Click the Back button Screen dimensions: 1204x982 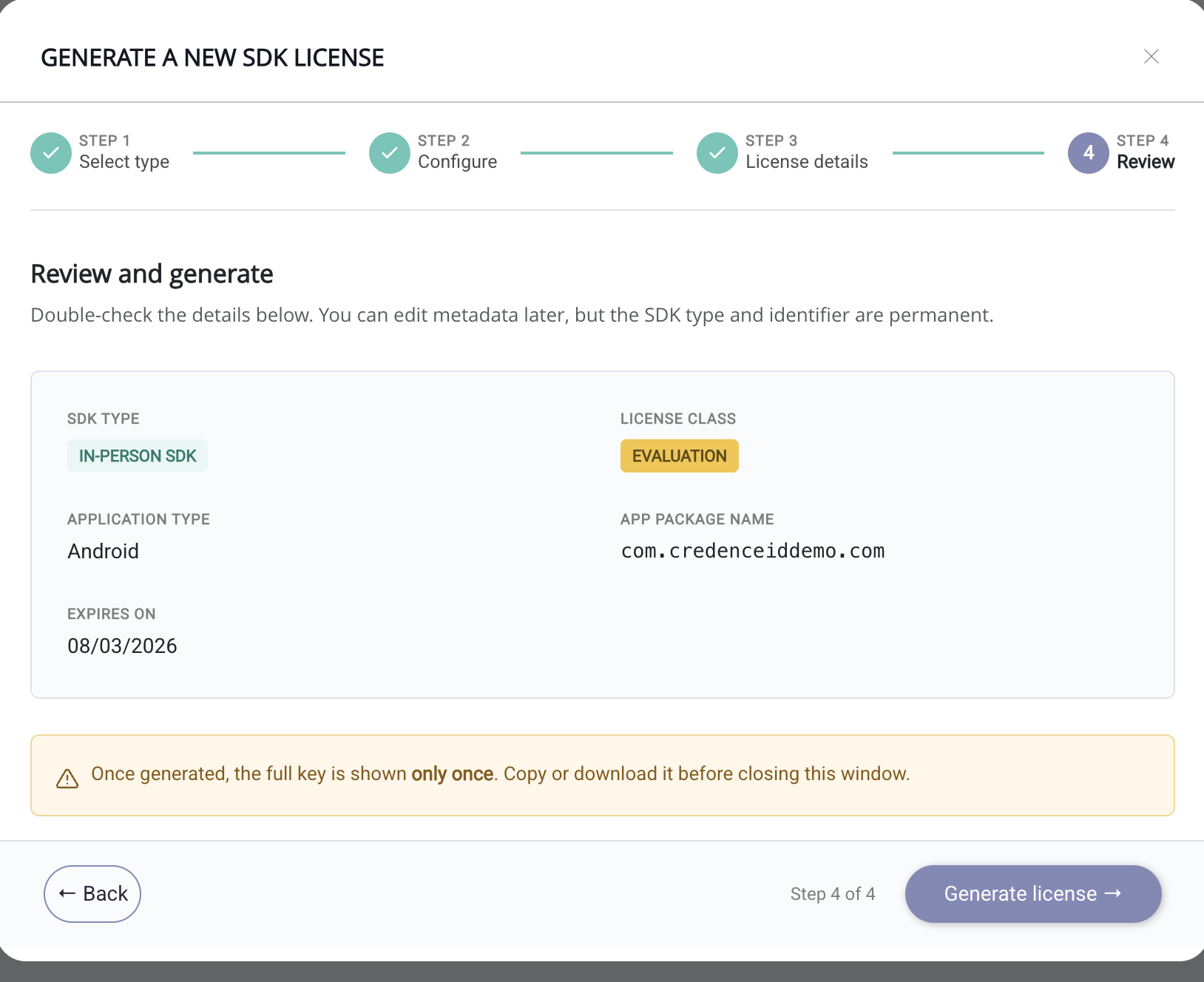pos(92,894)
